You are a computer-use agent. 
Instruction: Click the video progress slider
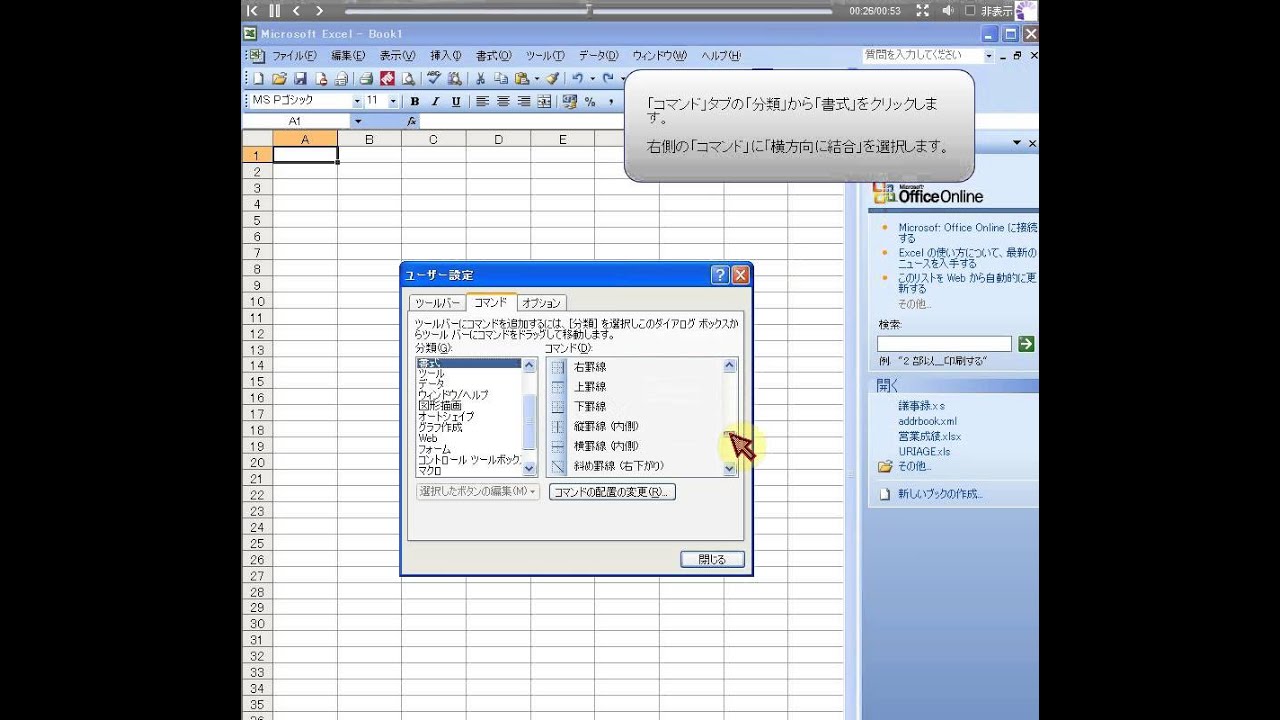[x=589, y=11]
